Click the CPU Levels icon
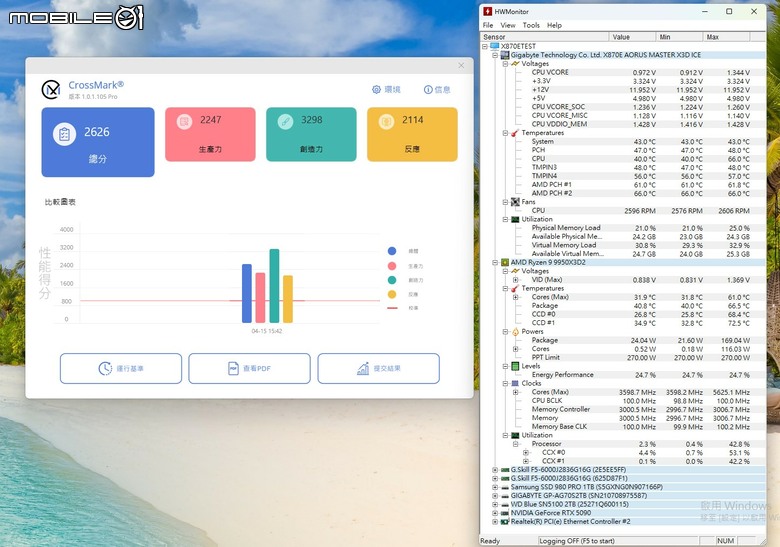Image resolution: width=780 pixels, height=547 pixels. click(x=515, y=366)
